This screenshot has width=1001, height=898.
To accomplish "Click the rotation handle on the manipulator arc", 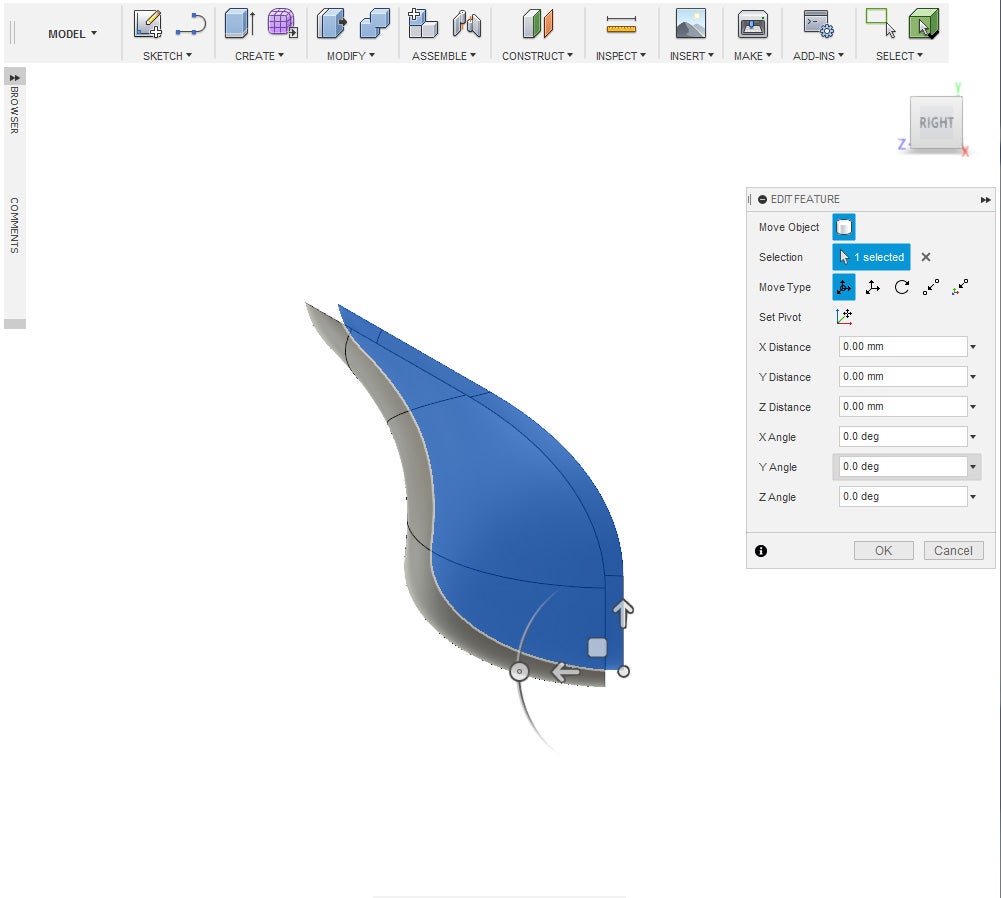I will (519, 672).
